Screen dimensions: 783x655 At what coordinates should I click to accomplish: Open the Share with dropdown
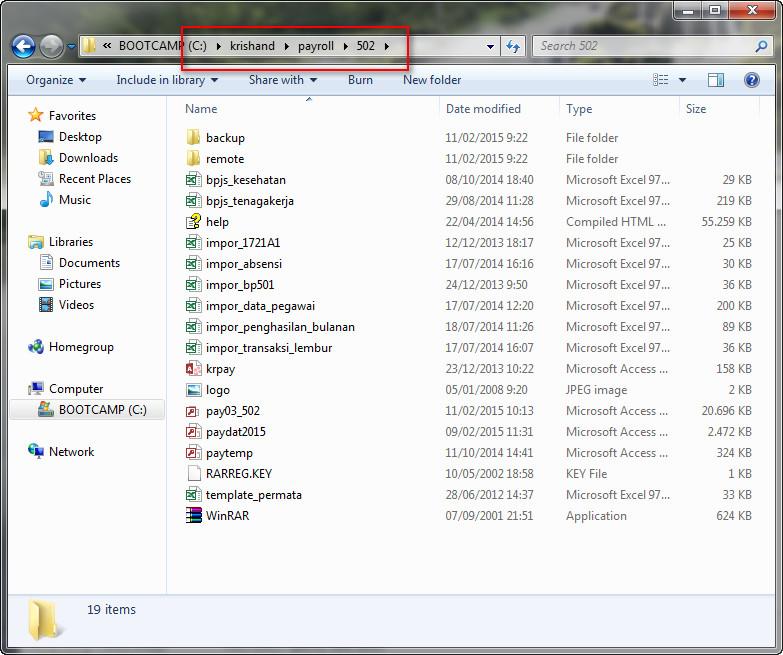(x=282, y=80)
